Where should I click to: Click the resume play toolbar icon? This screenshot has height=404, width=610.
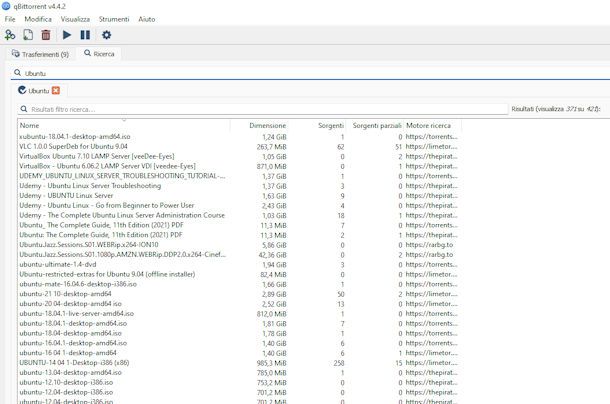pos(67,35)
